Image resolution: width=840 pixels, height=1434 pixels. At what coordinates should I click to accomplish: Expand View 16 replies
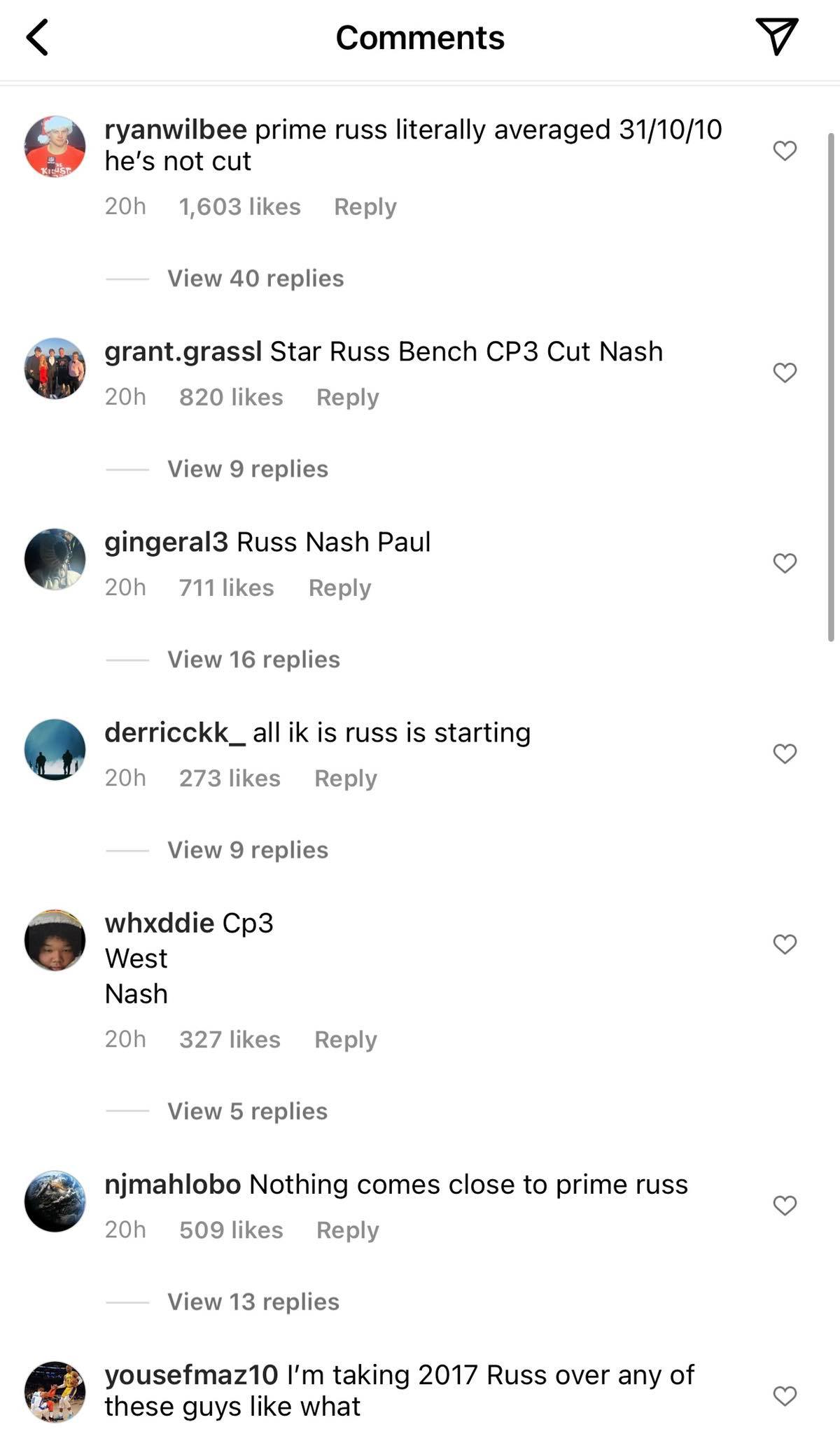[x=253, y=659]
